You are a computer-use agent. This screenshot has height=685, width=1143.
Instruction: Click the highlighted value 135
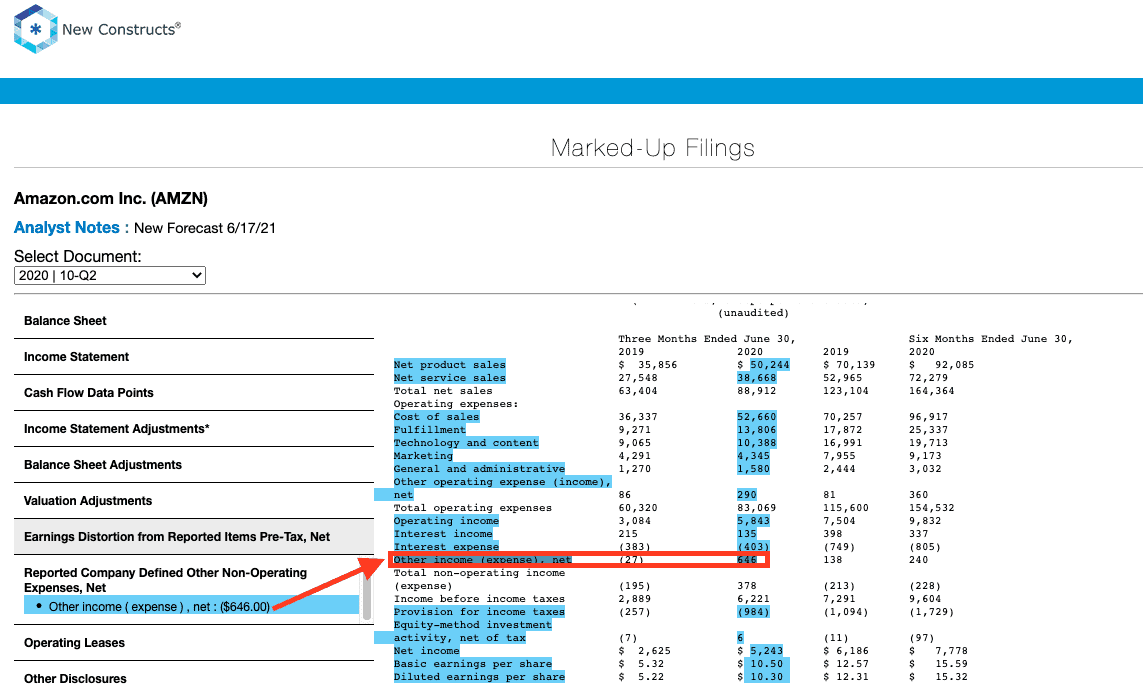[747, 534]
